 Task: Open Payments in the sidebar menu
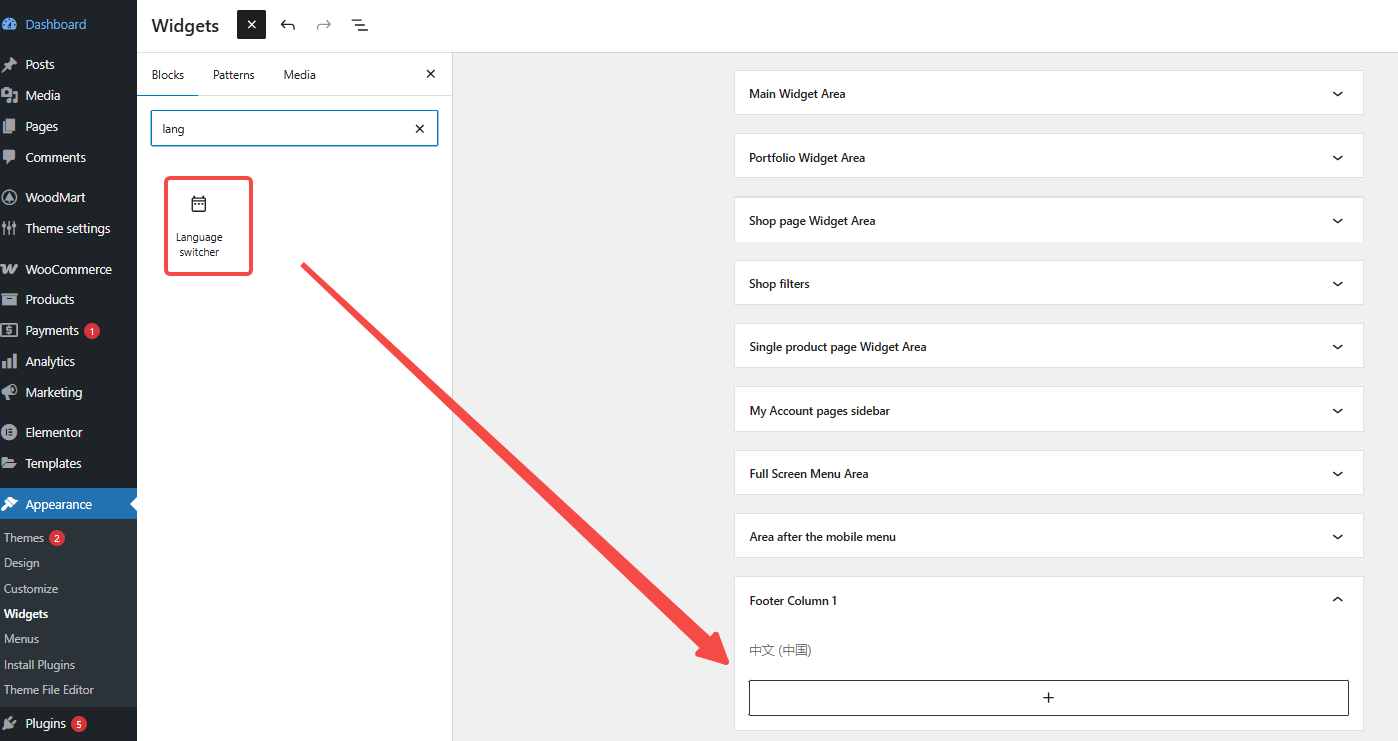(52, 330)
